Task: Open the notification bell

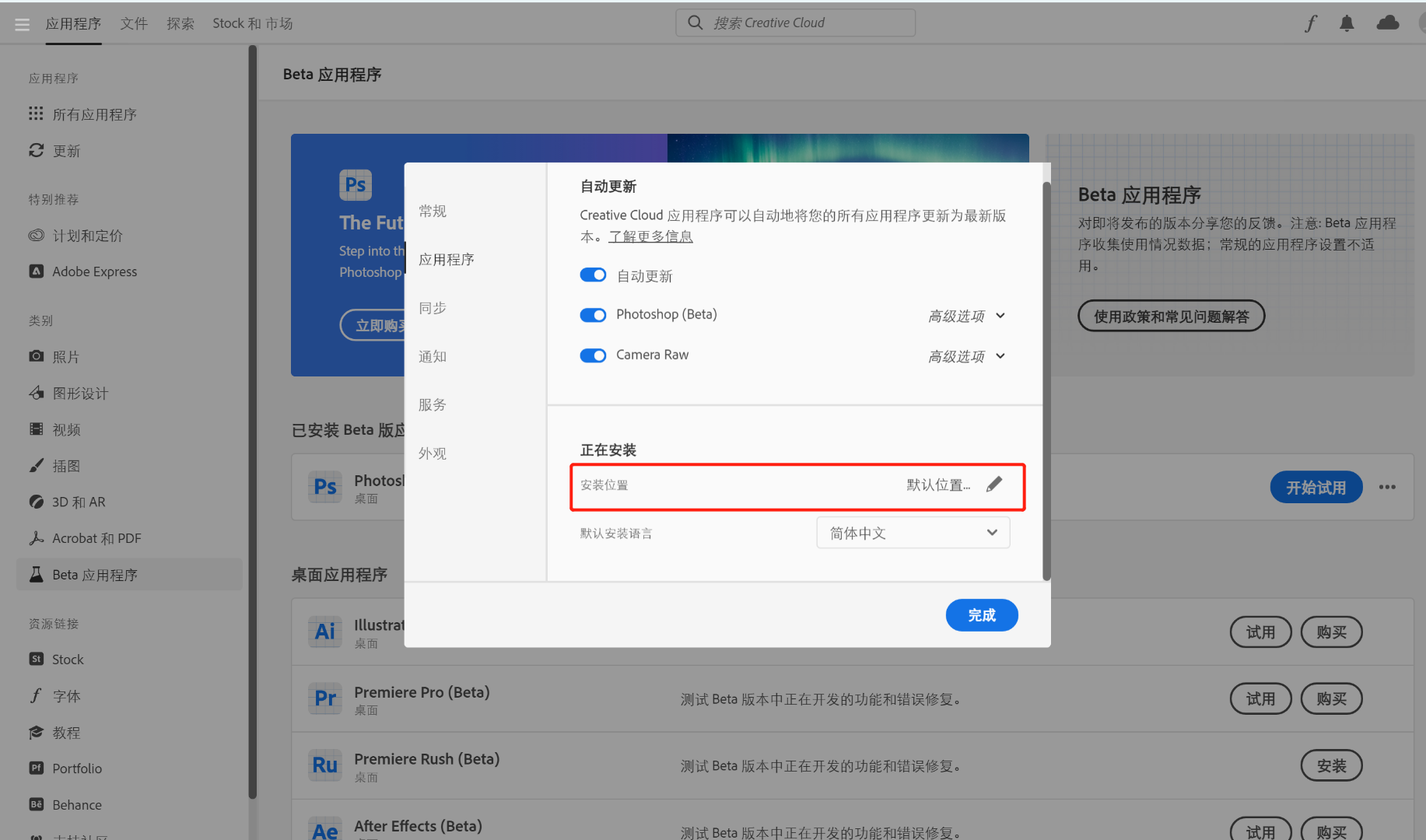Action: click(x=1347, y=23)
